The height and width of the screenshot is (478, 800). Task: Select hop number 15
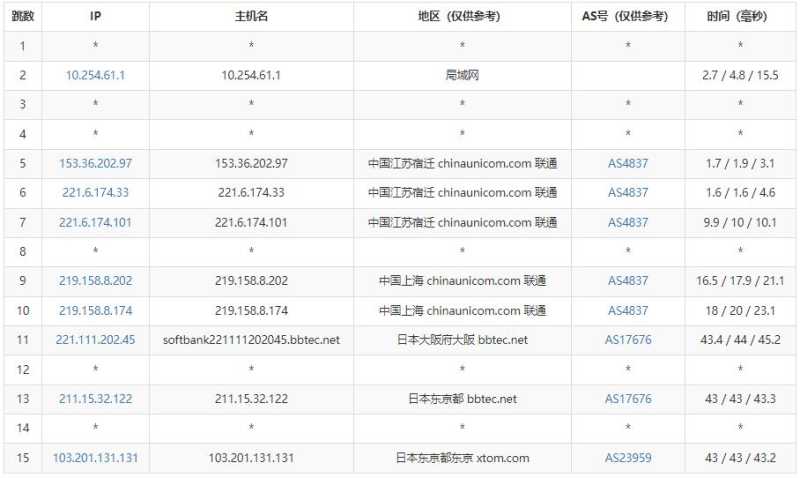coord(23,458)
